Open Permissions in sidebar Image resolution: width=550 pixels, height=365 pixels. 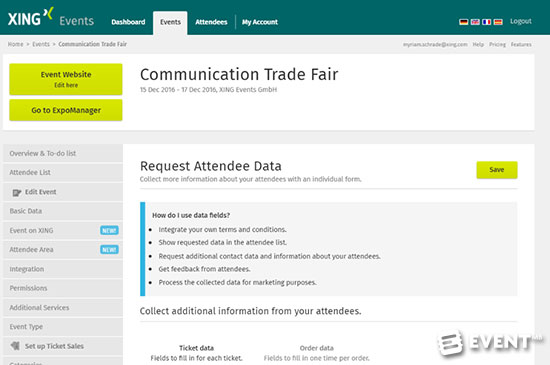tap(63, 288)
